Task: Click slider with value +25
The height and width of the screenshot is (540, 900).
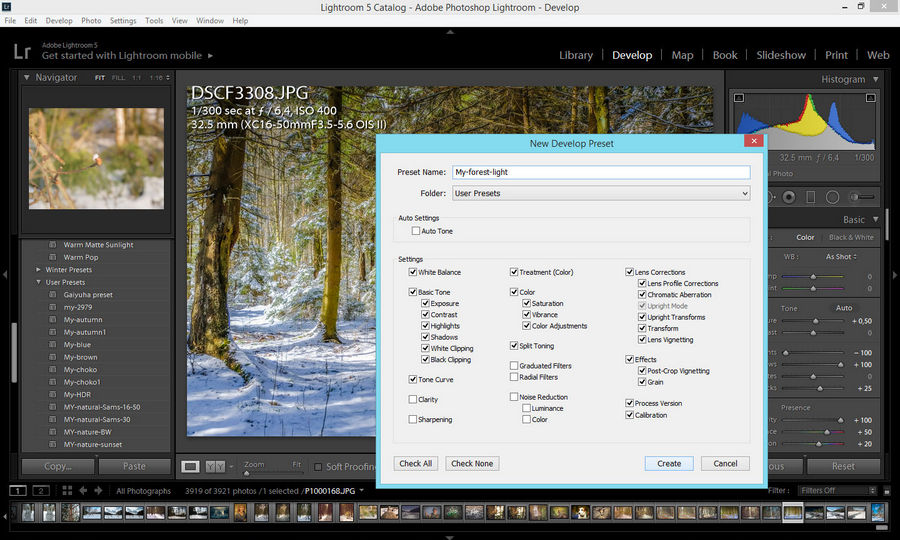Action: (x=814, y=389)
